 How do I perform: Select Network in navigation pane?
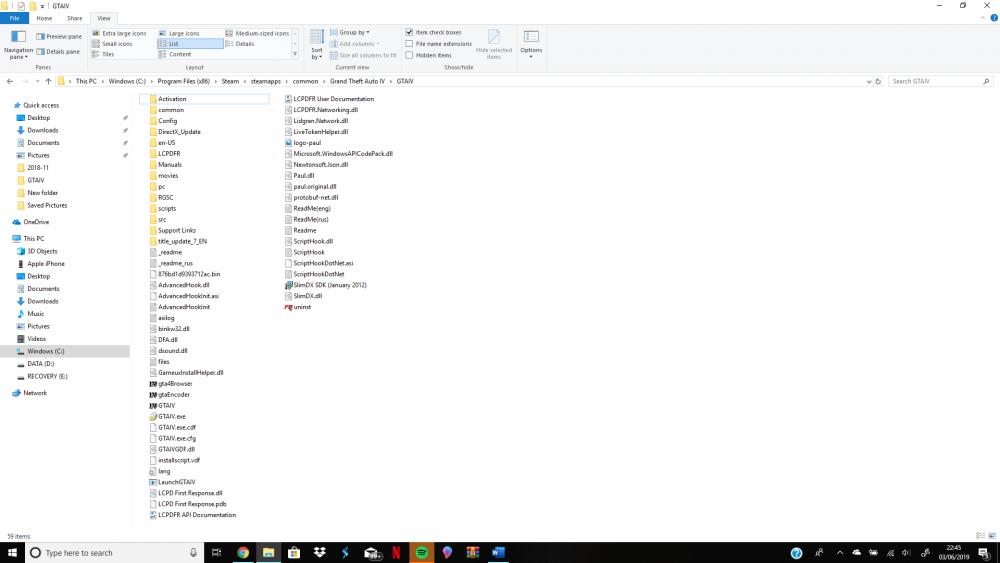(x=35, y=393)
